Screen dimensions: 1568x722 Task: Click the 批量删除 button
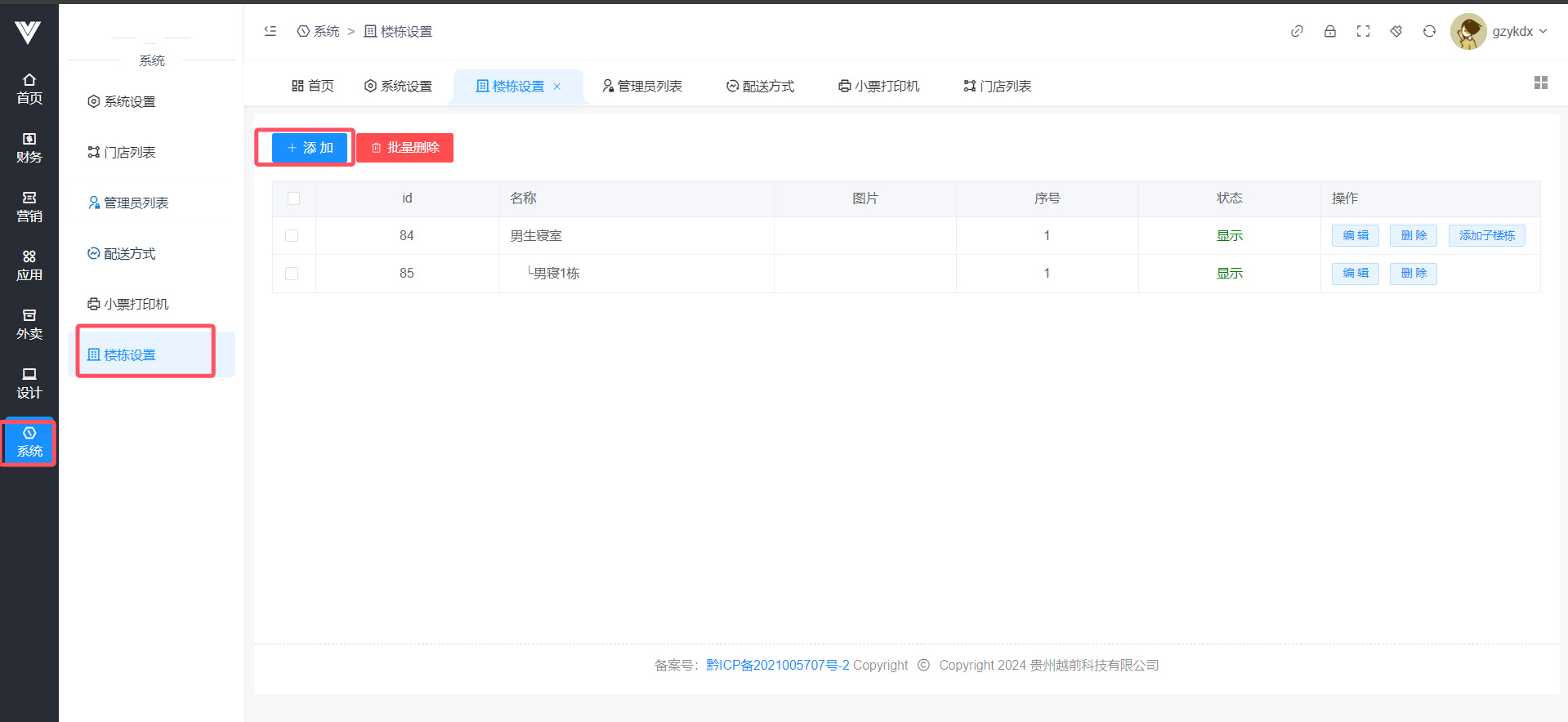point(405,148)
